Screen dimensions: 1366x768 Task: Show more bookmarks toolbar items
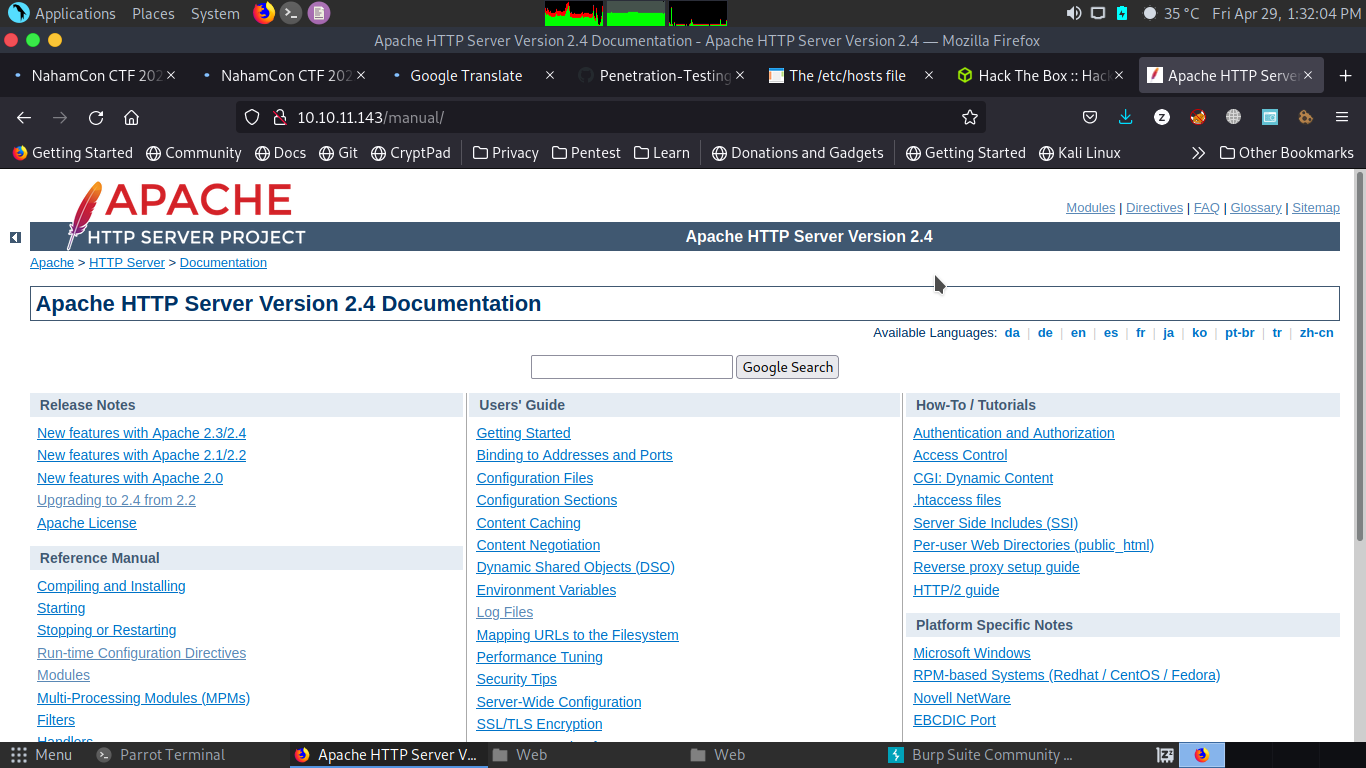click(1198, 153)
